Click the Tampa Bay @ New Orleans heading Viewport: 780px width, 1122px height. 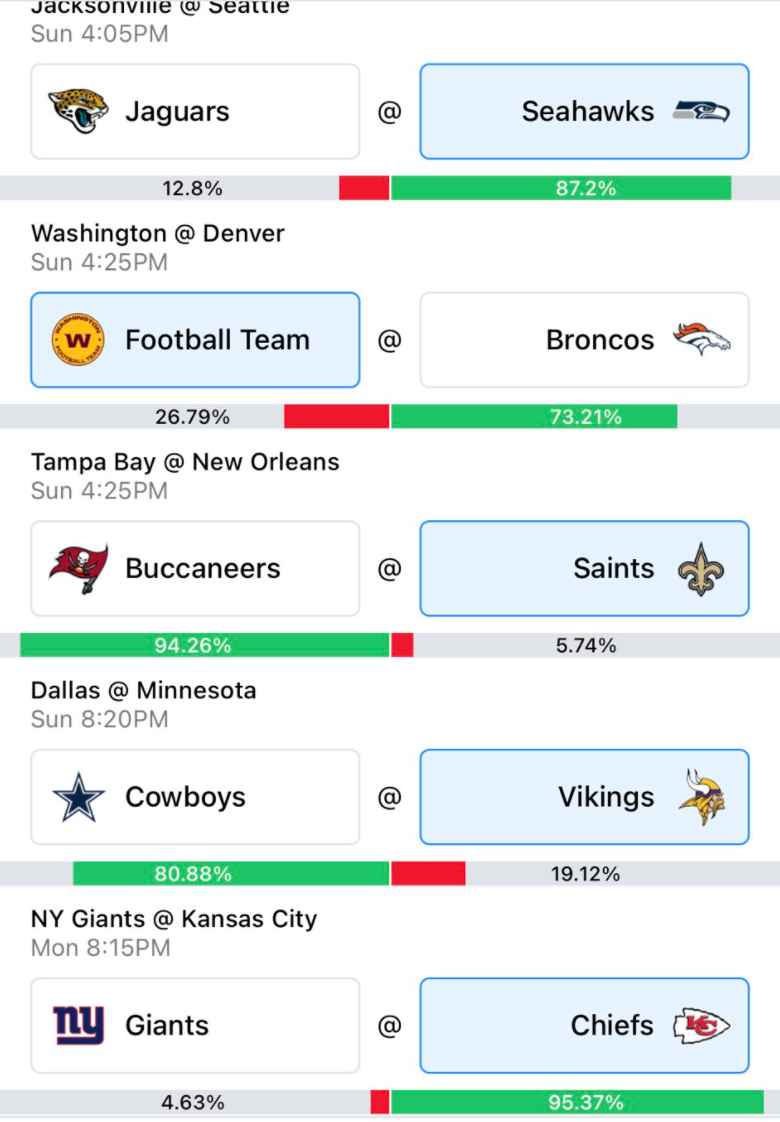pyautogui.click(x=185, y=462)
